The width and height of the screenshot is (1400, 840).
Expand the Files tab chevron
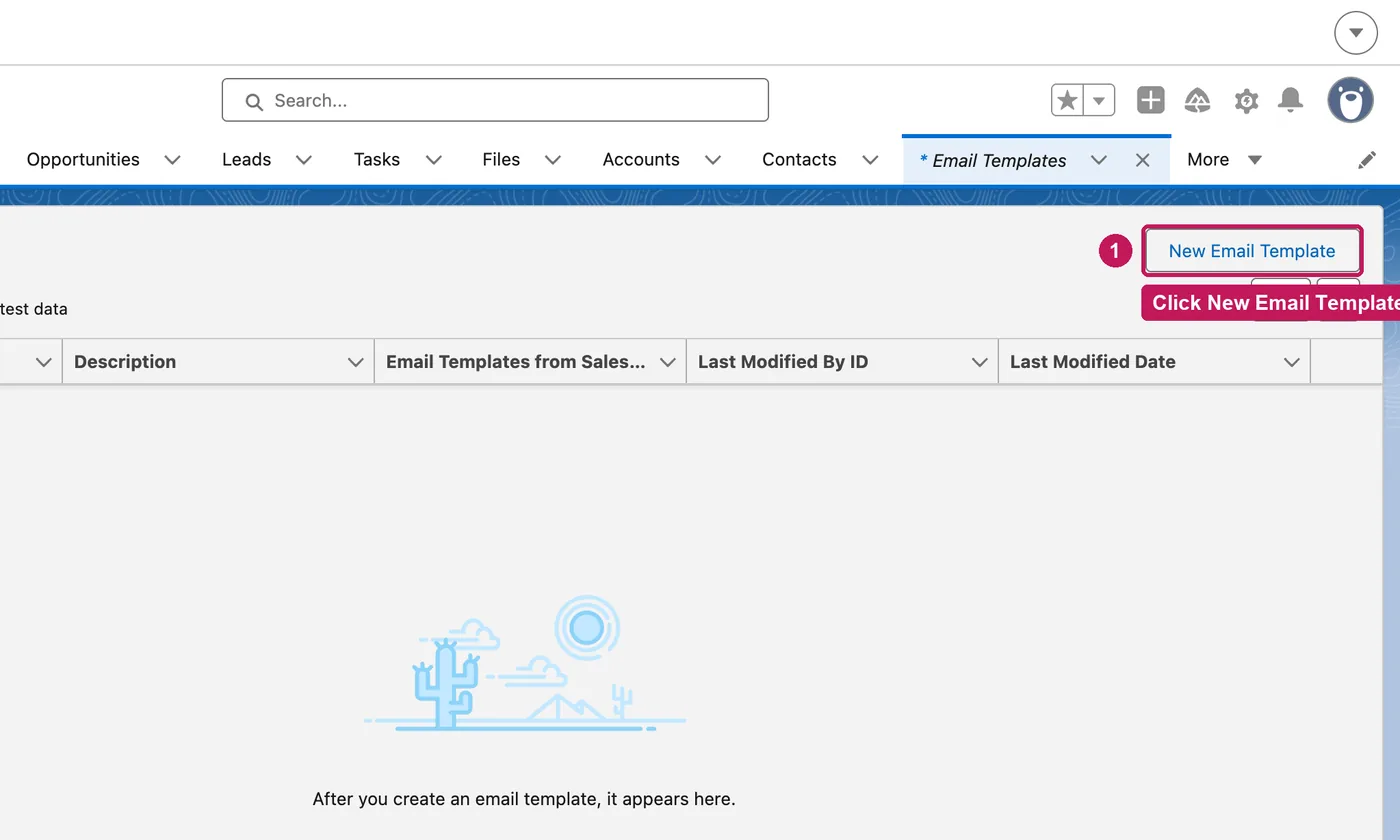click(x=553, y=160)
